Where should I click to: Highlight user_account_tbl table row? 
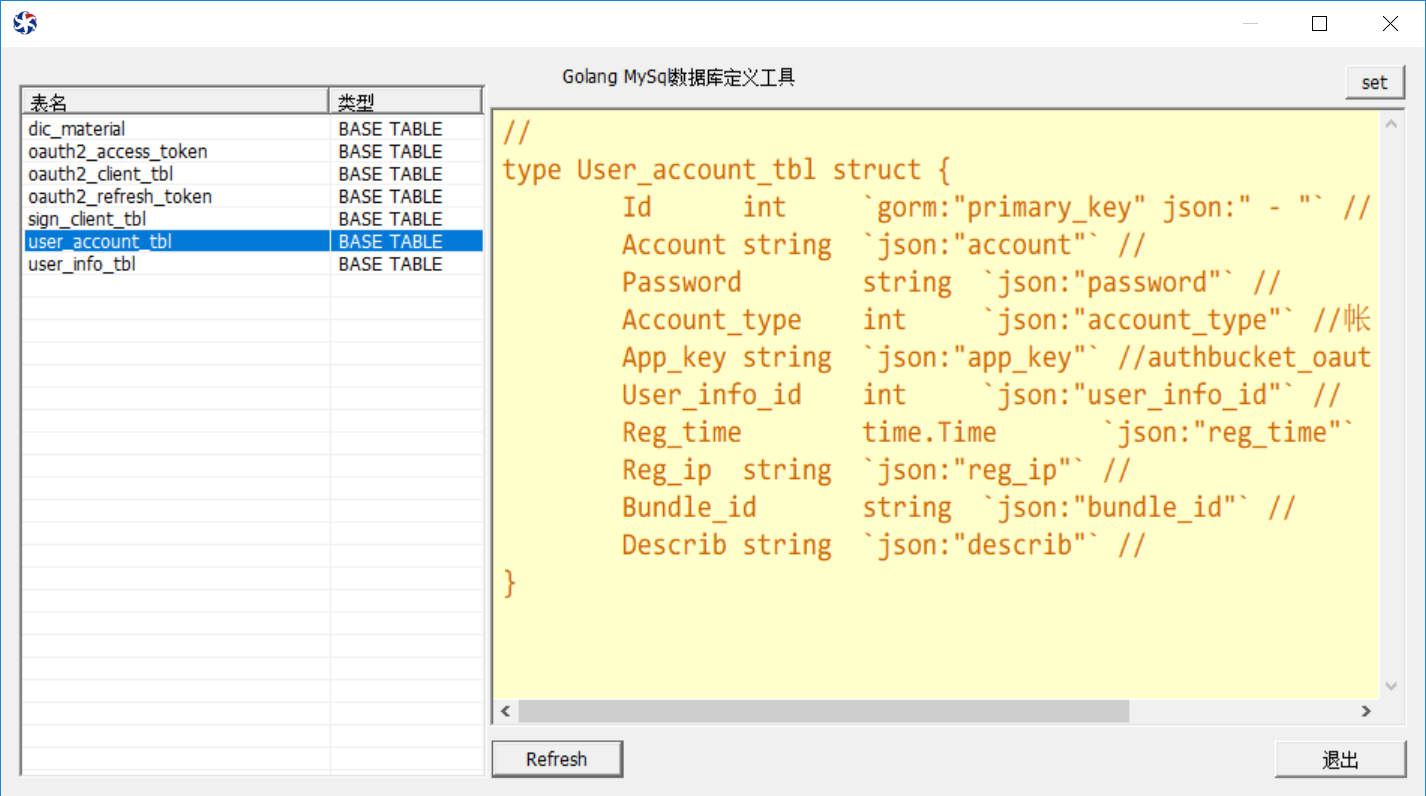[100, 242]
